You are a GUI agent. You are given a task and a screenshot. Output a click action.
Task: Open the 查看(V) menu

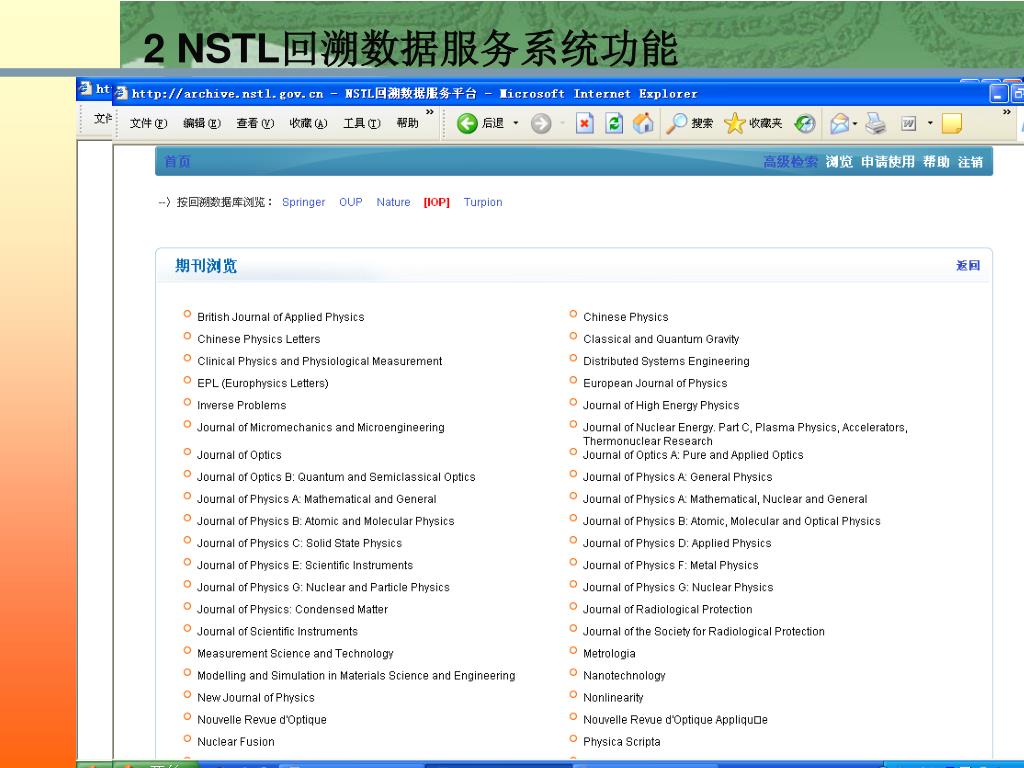coord(255,123)
